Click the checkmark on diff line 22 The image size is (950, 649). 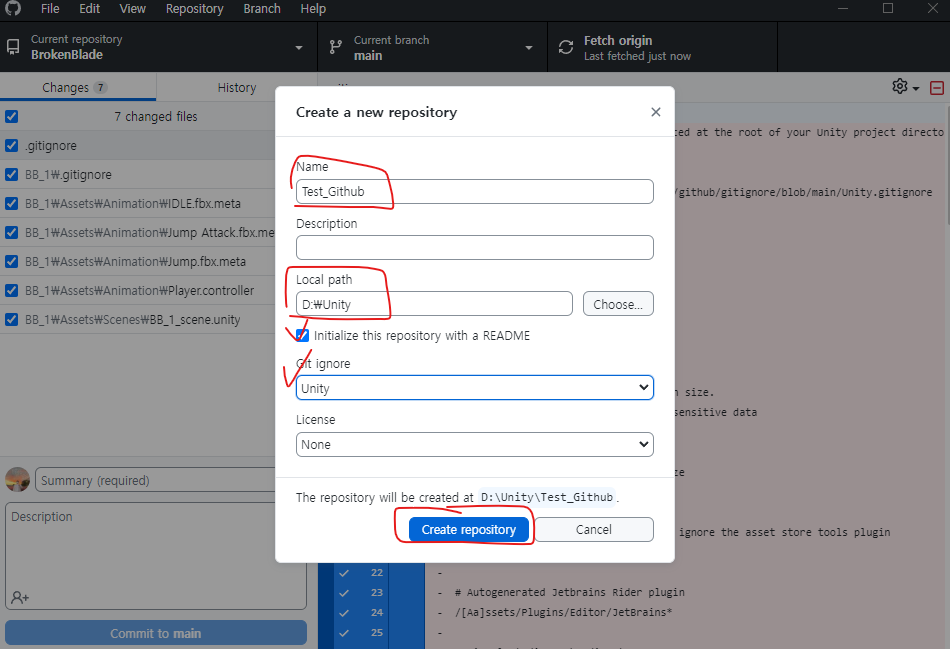[343, 572]
